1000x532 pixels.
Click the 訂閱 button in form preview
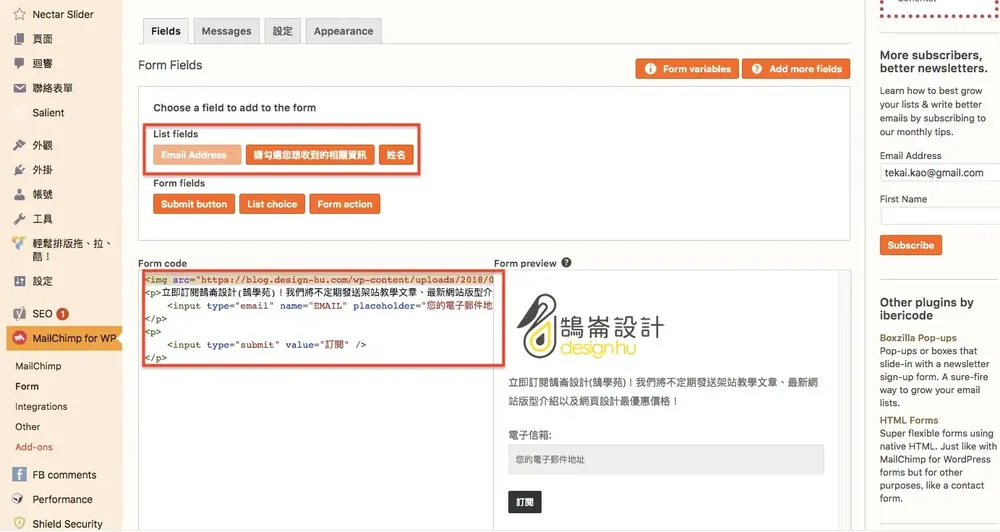[x=525, y=502]
